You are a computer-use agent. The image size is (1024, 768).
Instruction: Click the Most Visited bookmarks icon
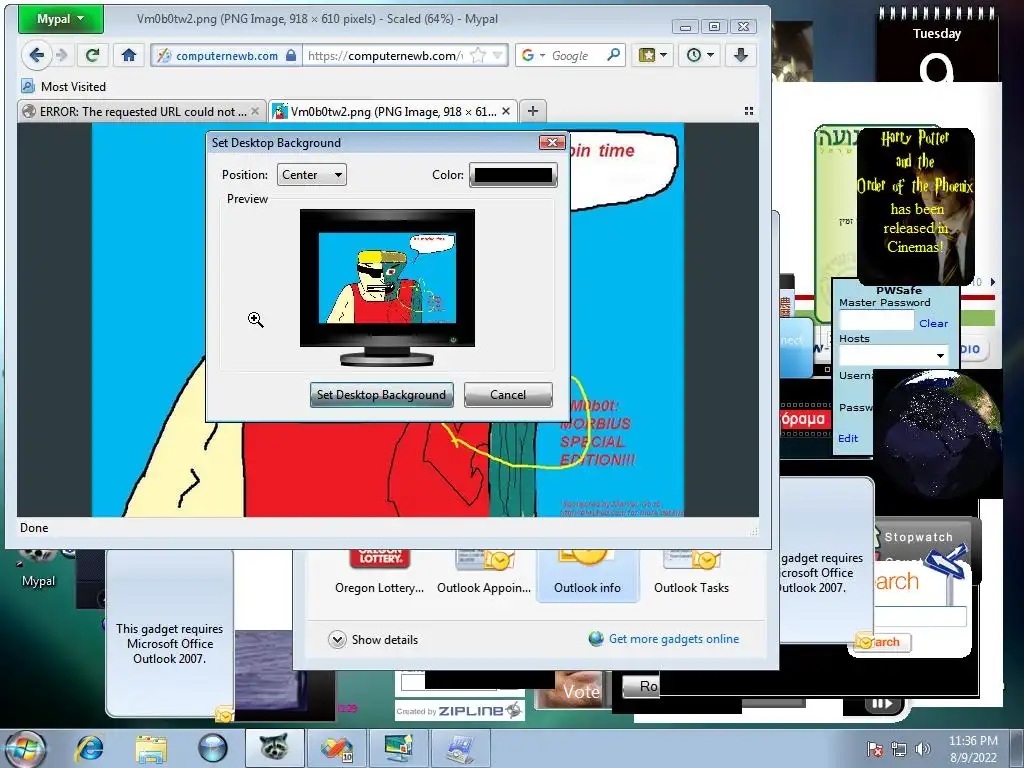pos(28,86)
